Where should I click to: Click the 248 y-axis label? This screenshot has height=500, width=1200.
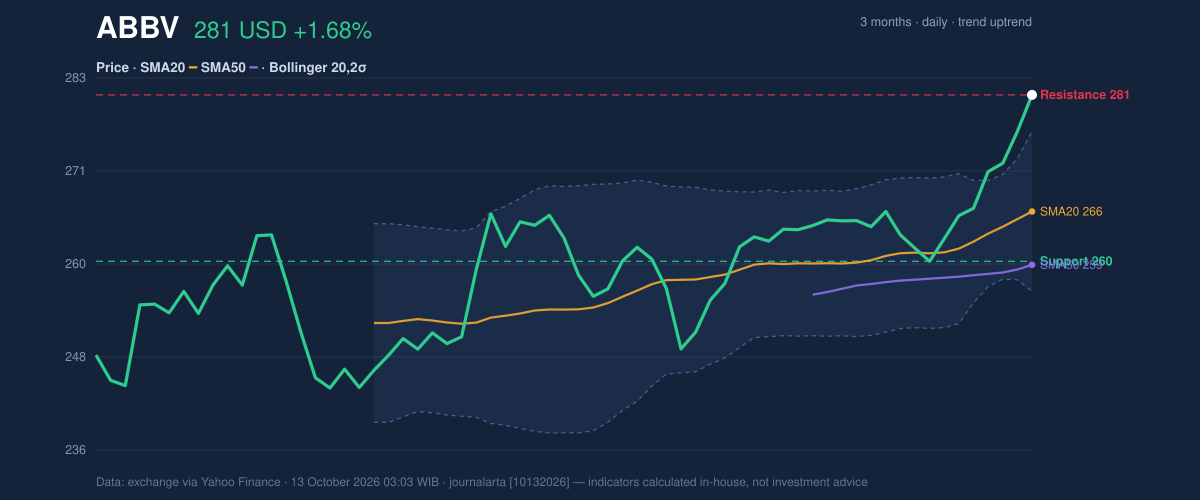[75, 357]
